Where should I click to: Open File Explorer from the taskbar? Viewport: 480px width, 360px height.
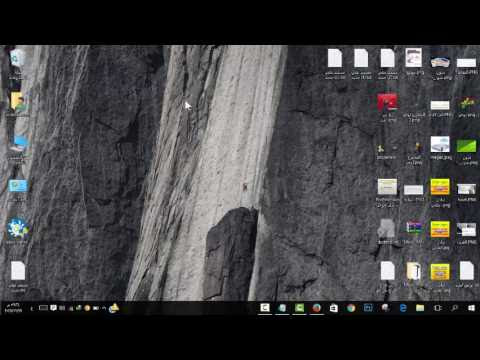coord(420,308)
